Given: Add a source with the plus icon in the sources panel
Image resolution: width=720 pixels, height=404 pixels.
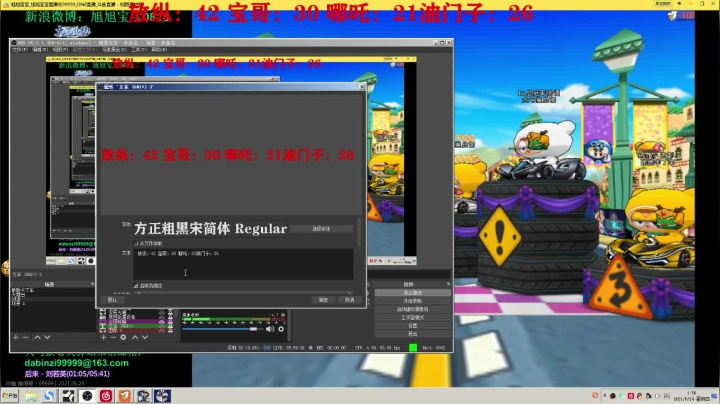Looking at the screenshot, I should click(104, 337).
